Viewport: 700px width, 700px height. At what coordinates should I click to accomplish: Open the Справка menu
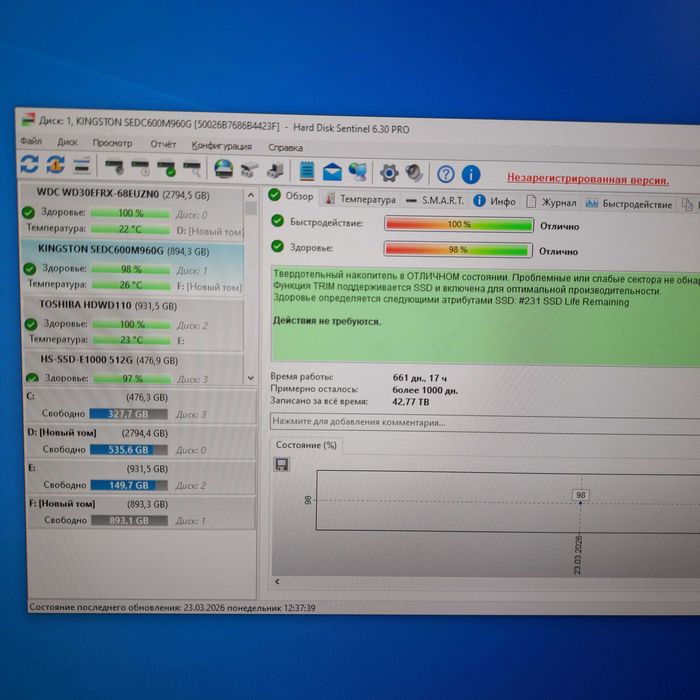pos(286,147)
